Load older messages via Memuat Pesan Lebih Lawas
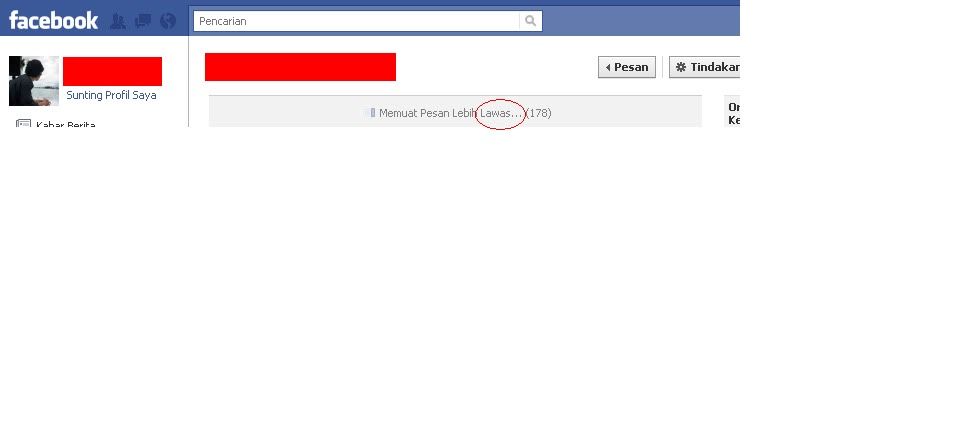The image size is (962, 436). pyautogui.click(x=451, y=113)
